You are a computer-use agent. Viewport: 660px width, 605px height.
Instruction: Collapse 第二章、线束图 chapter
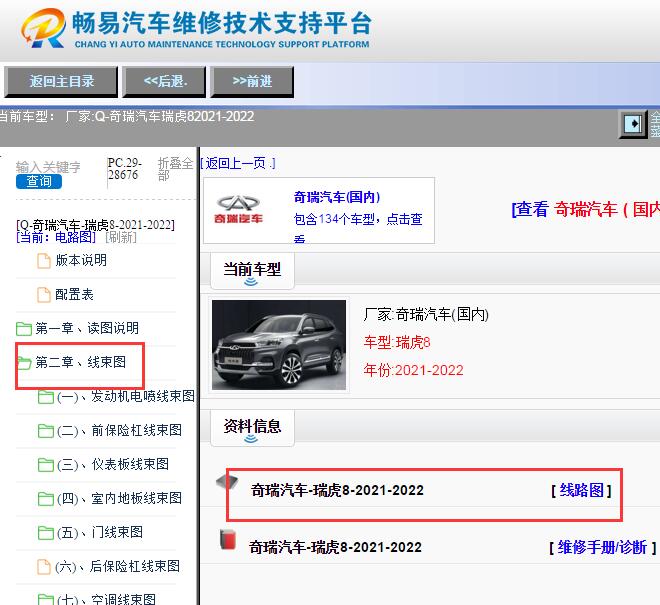click(80, 362)
